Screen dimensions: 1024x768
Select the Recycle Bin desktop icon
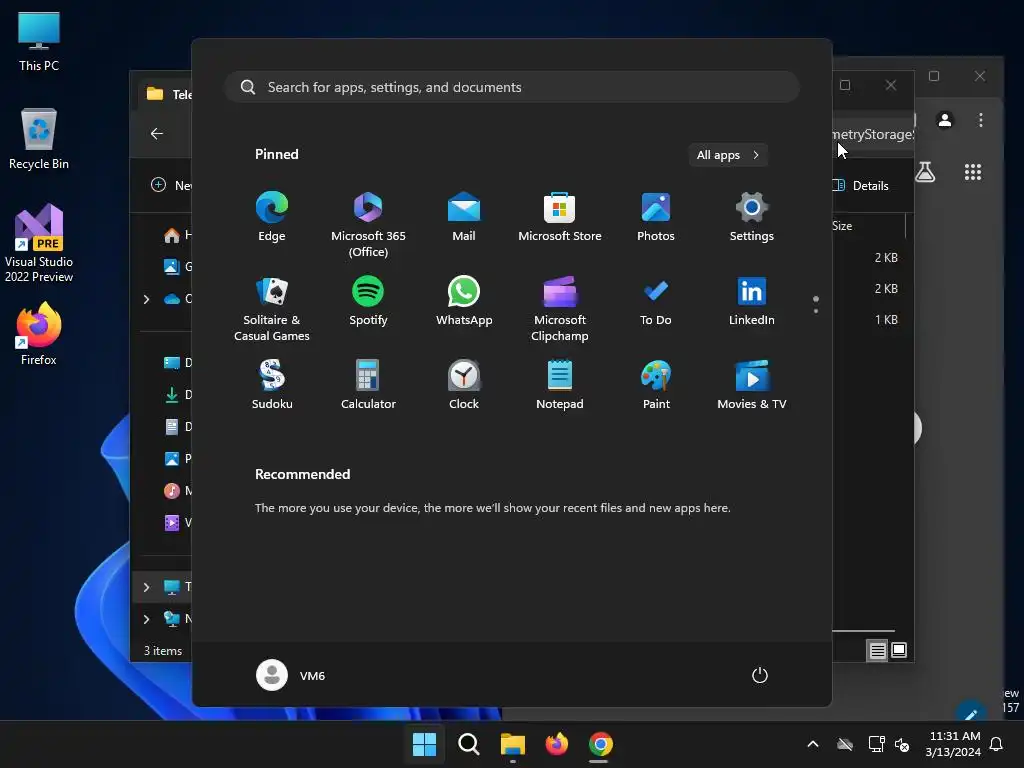coord(39,139)
